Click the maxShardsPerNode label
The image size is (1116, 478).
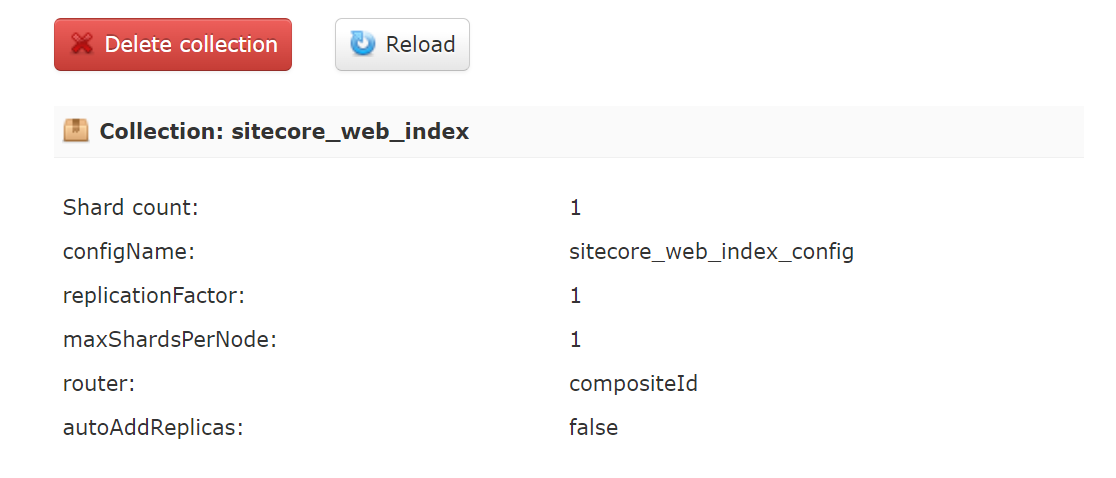tap(169, 340)
